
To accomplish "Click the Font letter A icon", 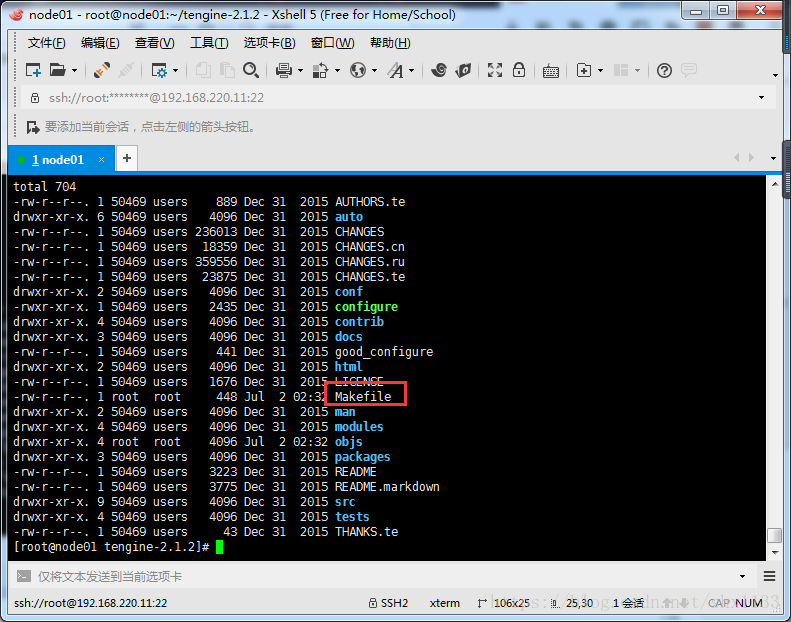I will [x=396, y=71].
